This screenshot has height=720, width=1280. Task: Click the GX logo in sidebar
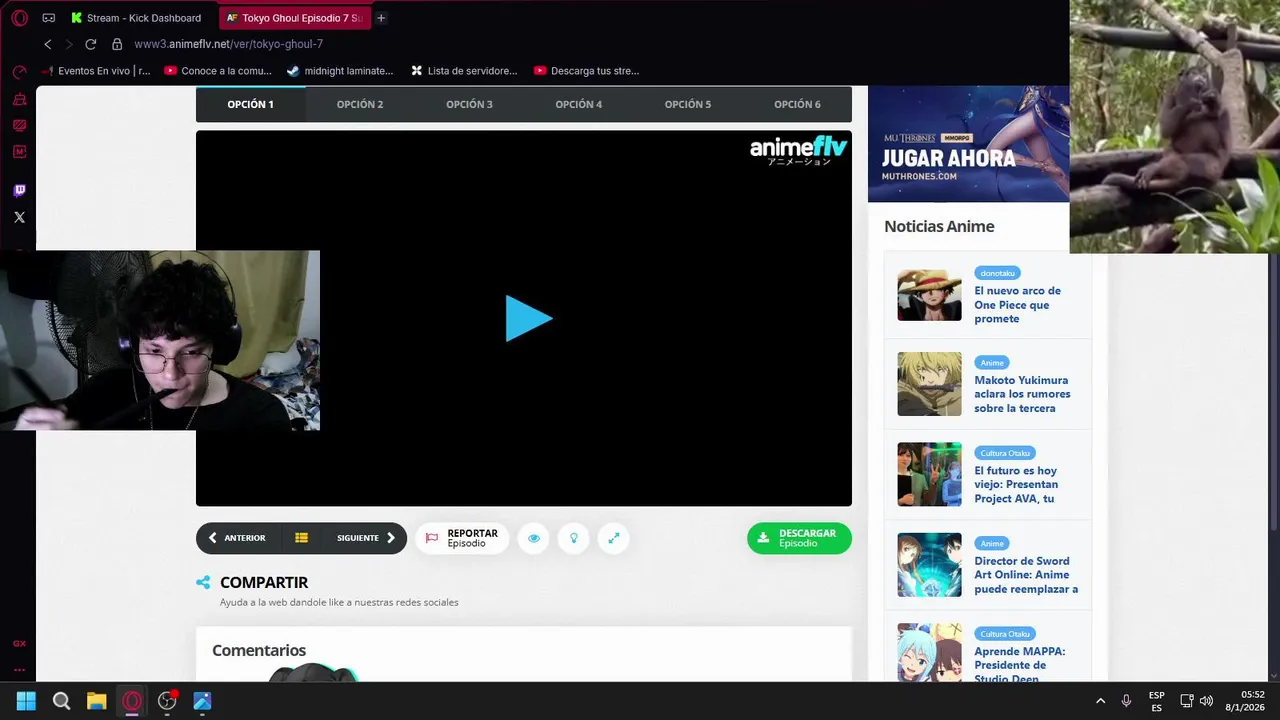tap(19, 643)
